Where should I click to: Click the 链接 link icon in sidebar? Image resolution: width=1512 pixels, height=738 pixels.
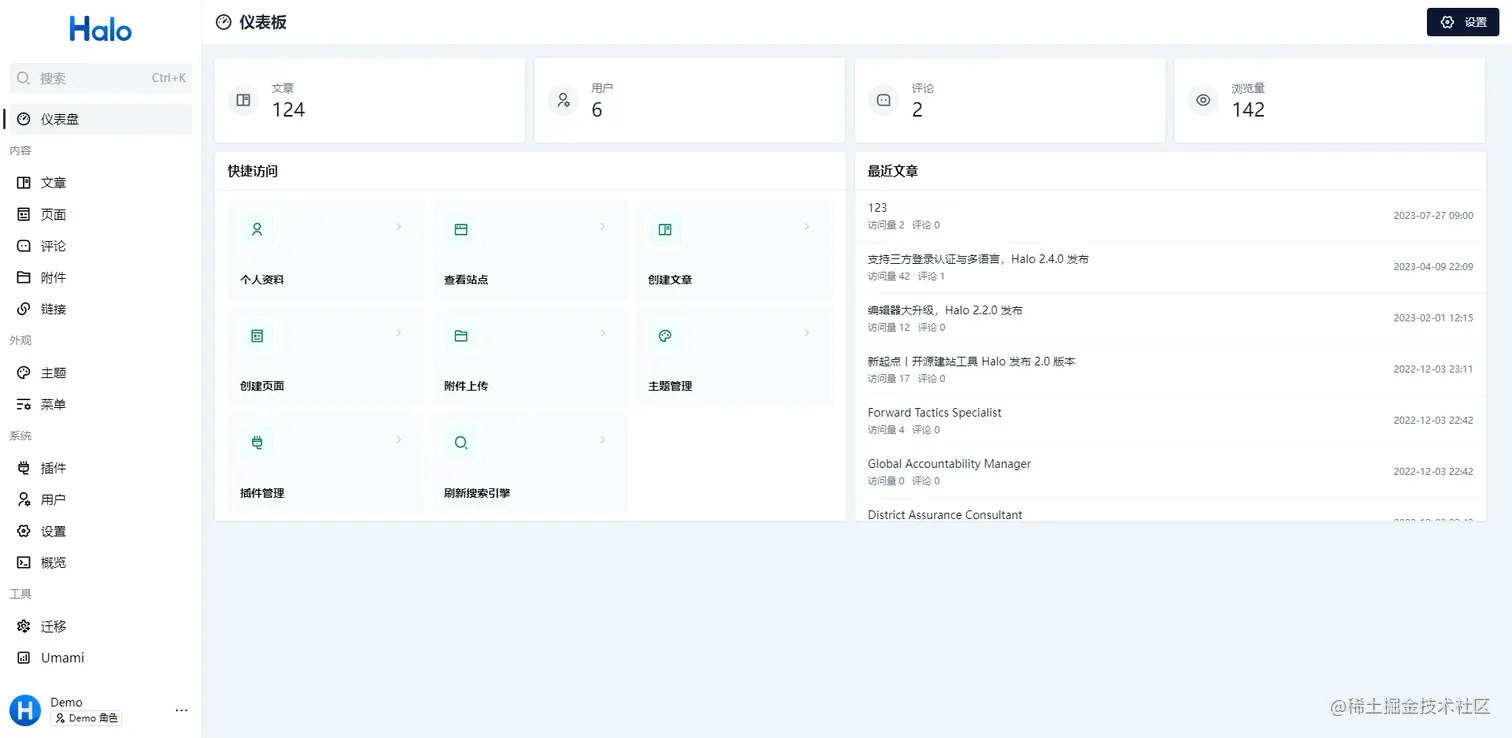pos(24,309)
